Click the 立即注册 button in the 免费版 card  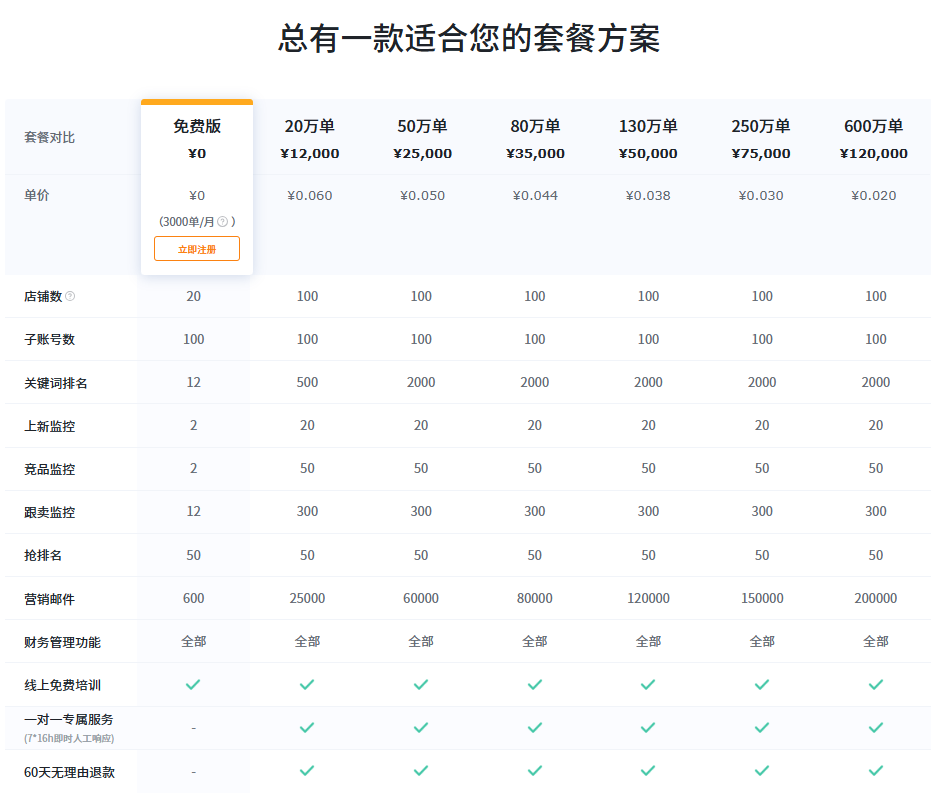(197, 249)
